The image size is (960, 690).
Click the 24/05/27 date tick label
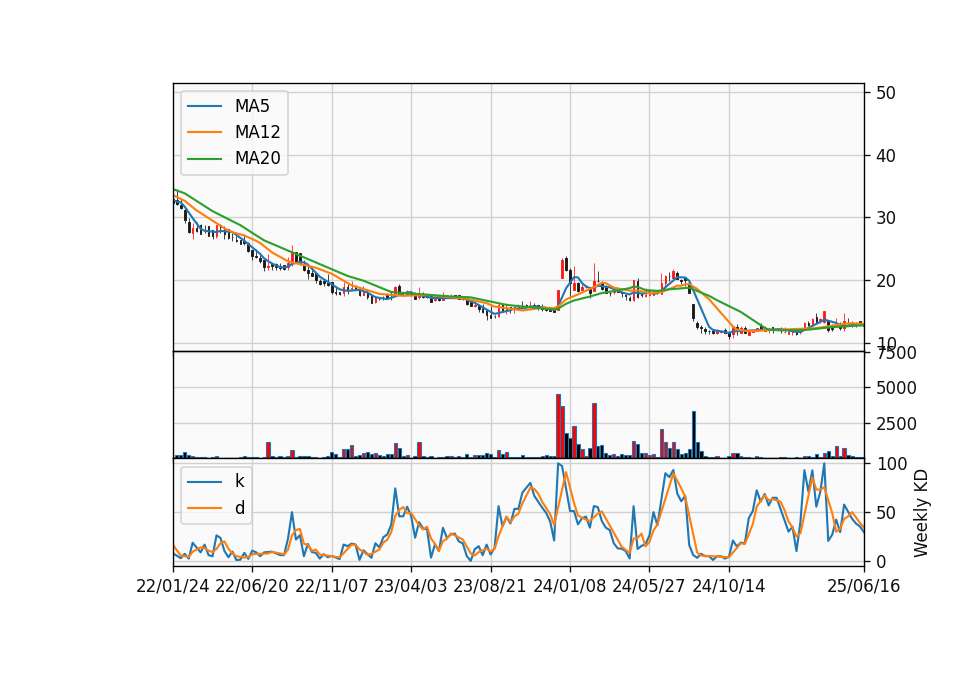coord(649,586)
